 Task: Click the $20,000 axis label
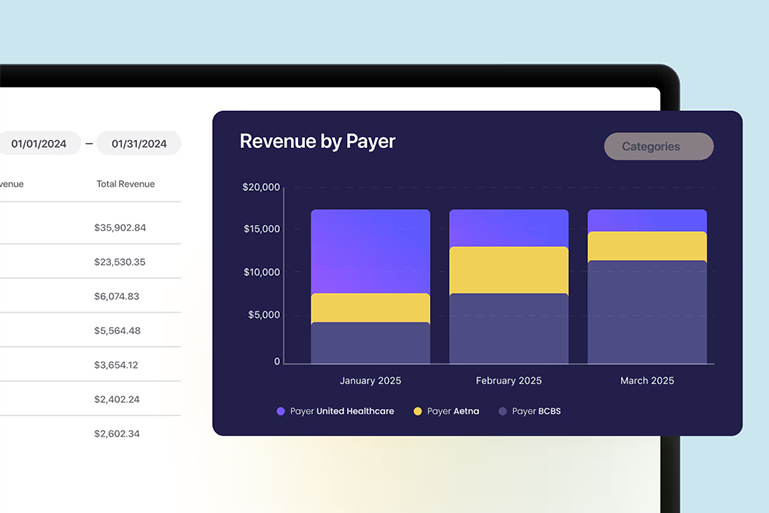click(x=261, y=187)
